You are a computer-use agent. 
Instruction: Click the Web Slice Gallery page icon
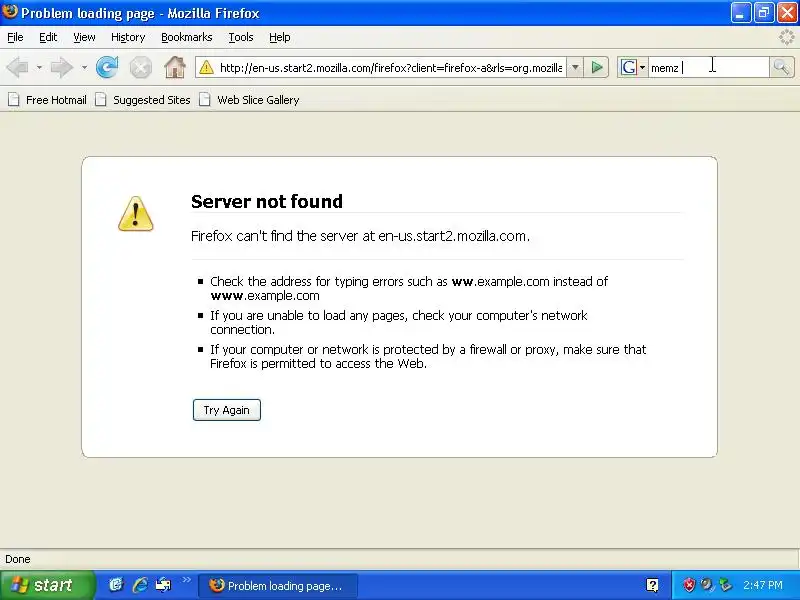point(205,99)
